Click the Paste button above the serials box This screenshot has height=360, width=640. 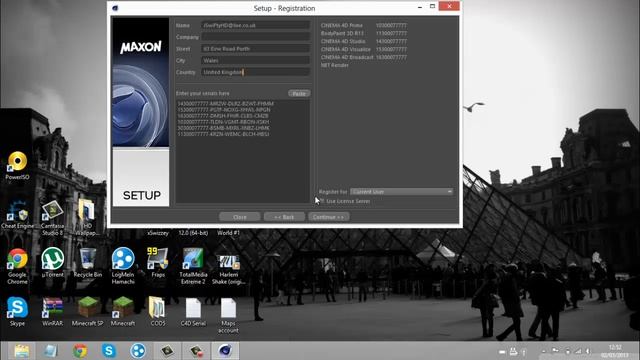click(299, 93)
